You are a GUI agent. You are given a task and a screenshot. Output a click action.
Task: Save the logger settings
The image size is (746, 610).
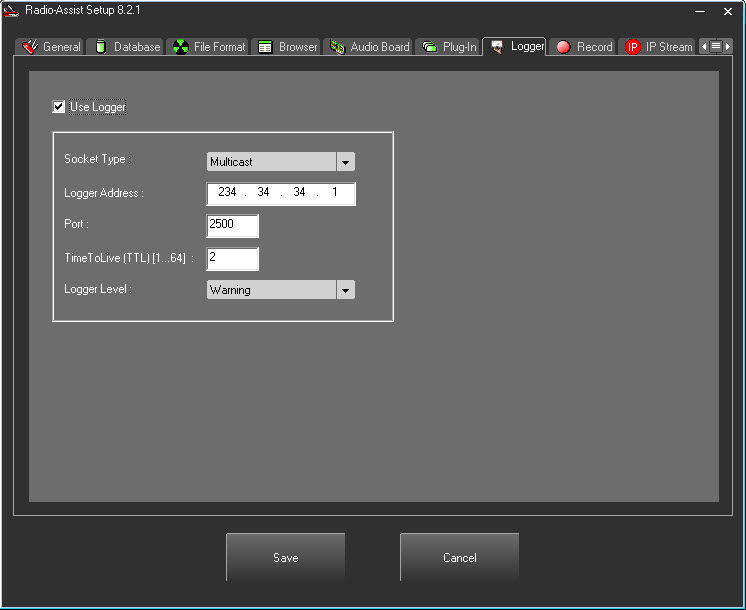coord(285,558)
